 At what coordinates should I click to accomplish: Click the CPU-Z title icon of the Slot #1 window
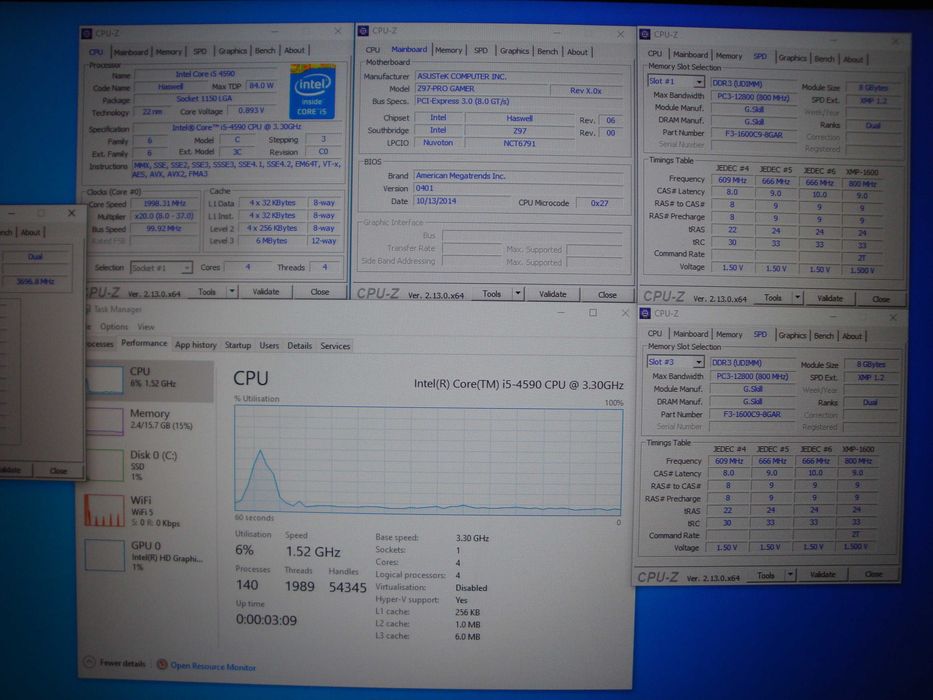click(x=644, y=35)
